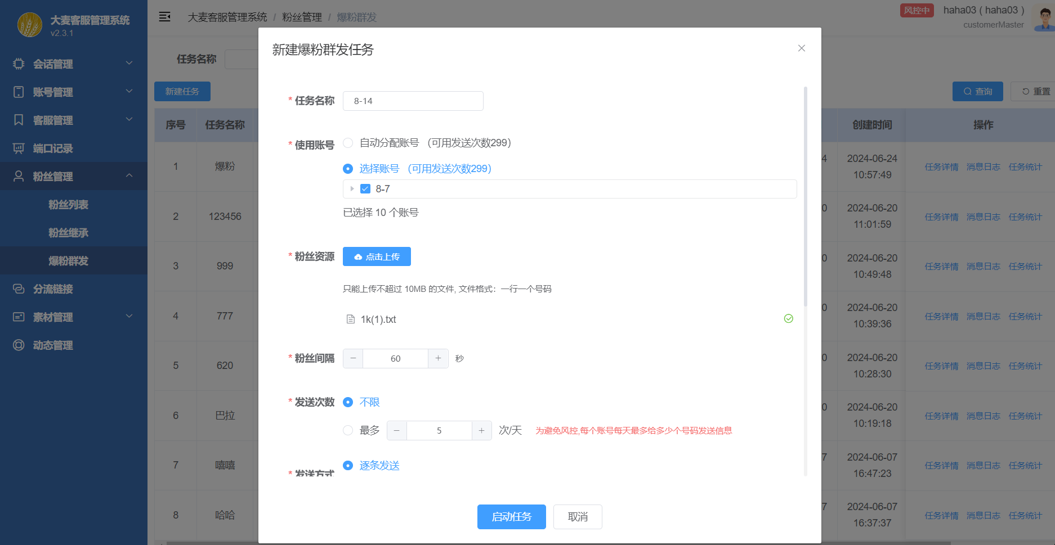
Task: Click 查询 search button
Action: tap(978, 92)
